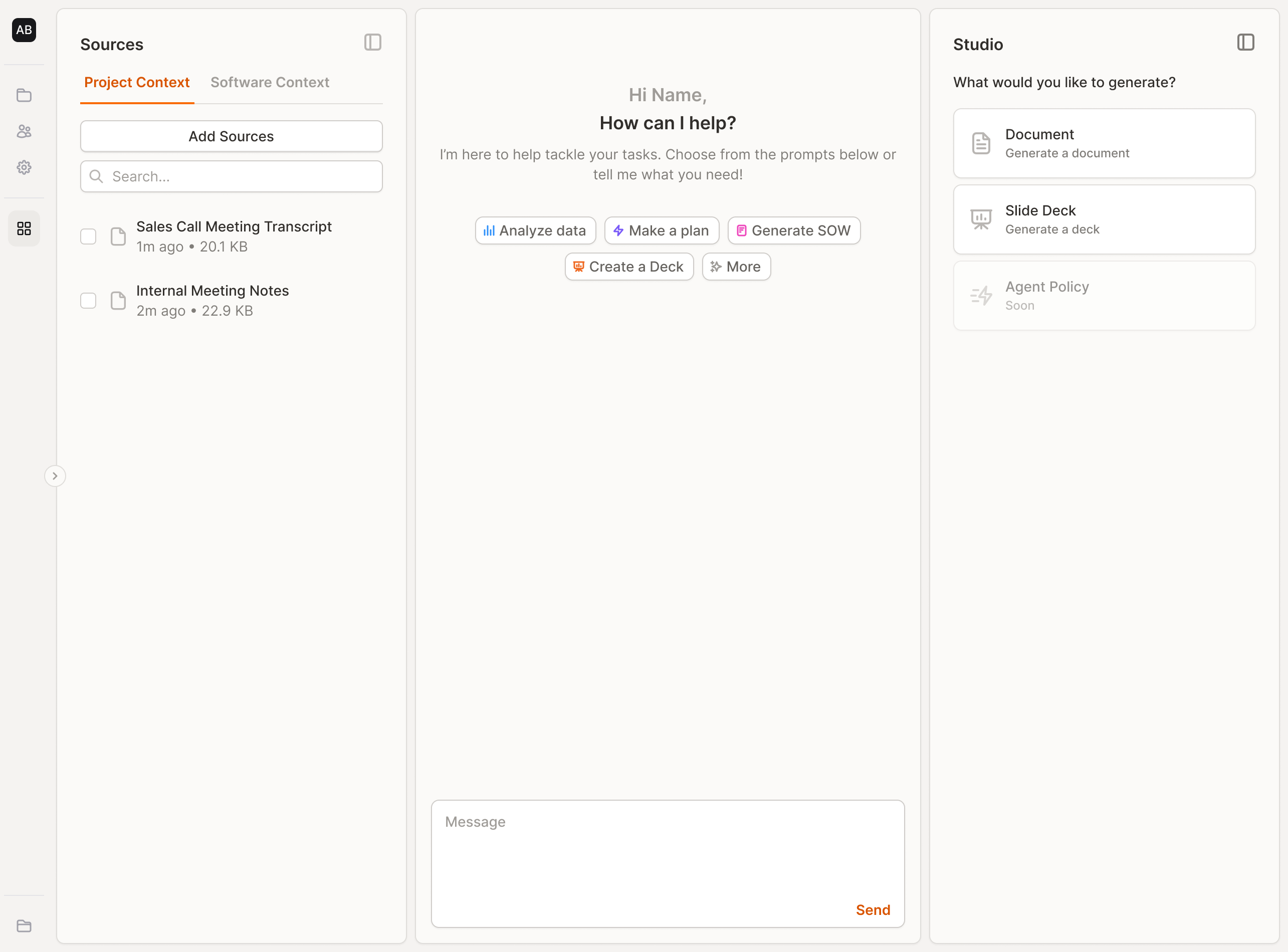Click the AB workspace avatar icon
The image size is (1288, 952).
coord(24,30)
